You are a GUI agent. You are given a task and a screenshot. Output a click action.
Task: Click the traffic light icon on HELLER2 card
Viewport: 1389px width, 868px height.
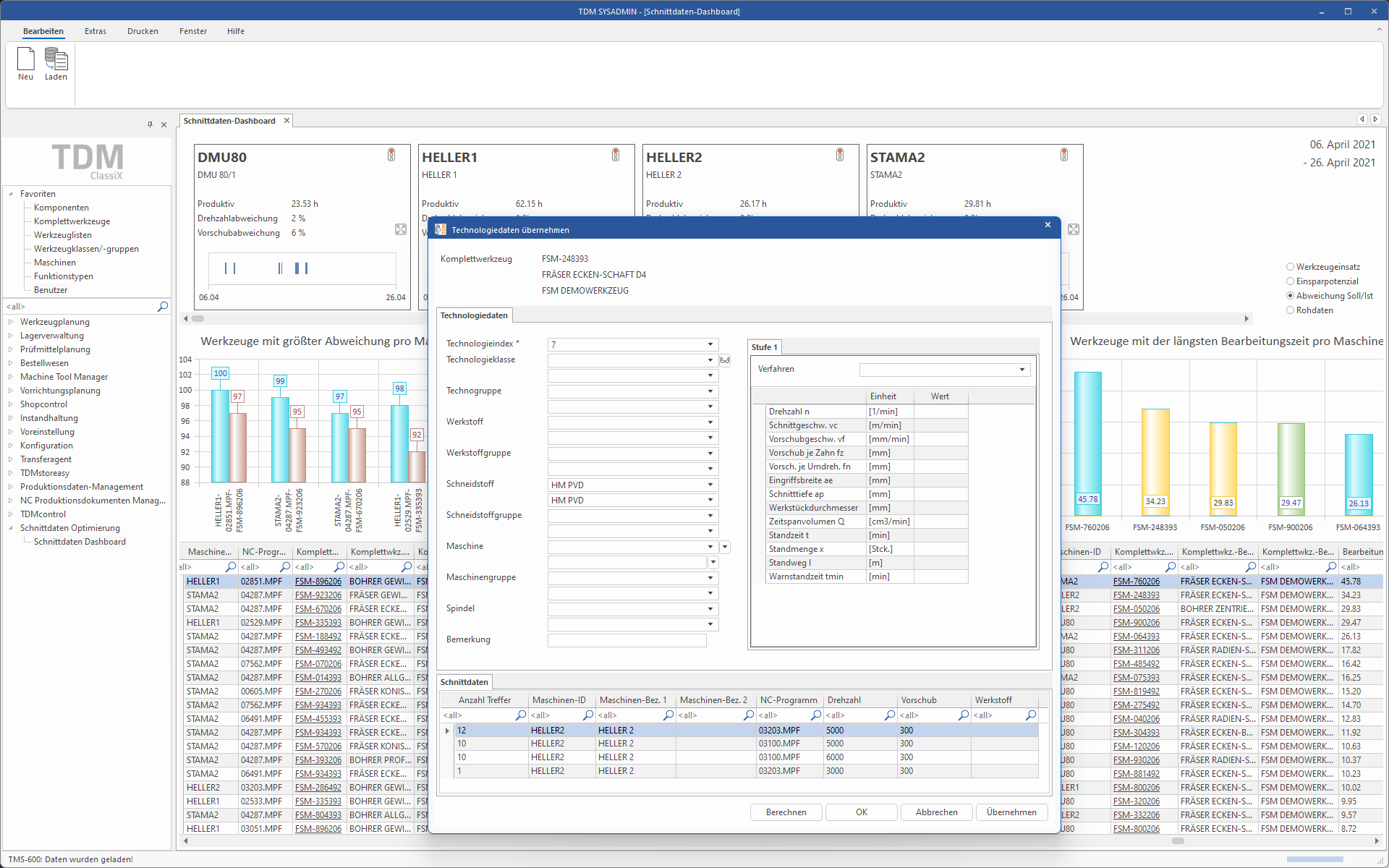click(x=840, y=155)
